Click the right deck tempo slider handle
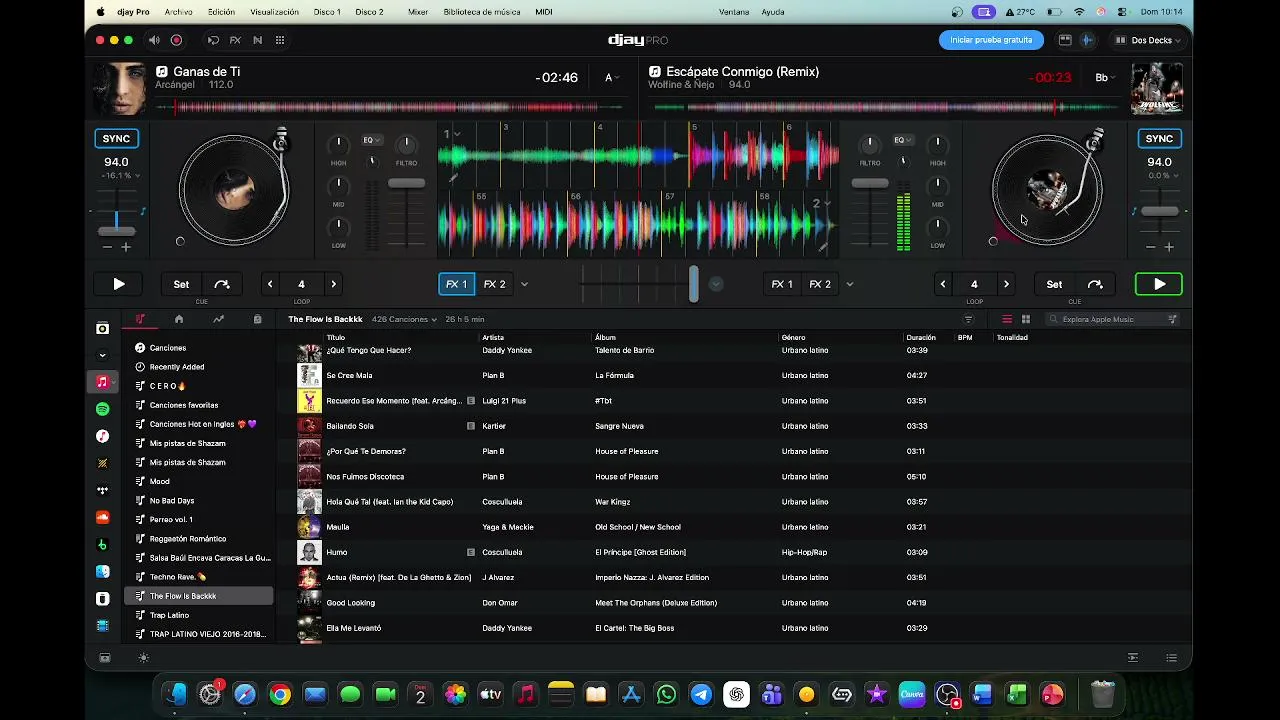Screen dimensions: 1280x720 pyautogui.click(x=1159, y=211)
